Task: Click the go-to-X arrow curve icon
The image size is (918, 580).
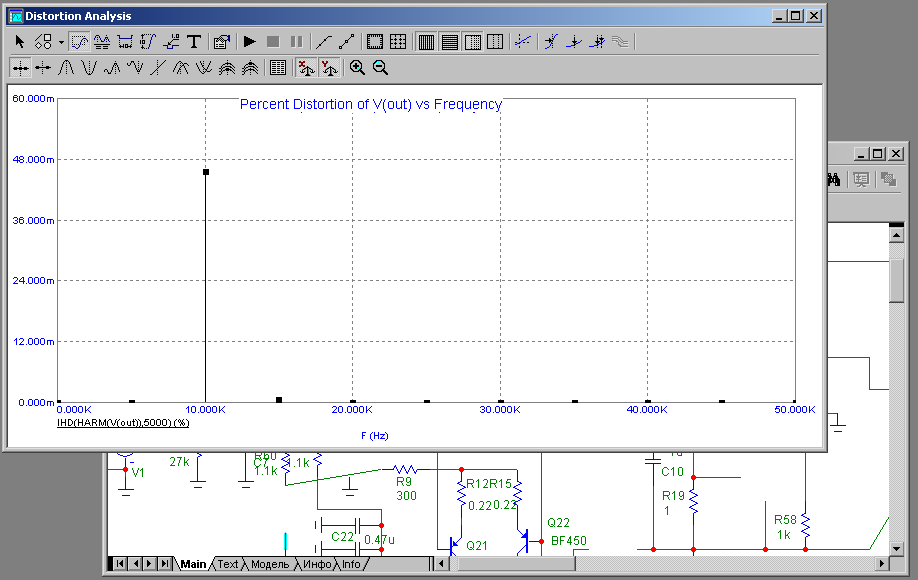Action: [x=551, y=42]
